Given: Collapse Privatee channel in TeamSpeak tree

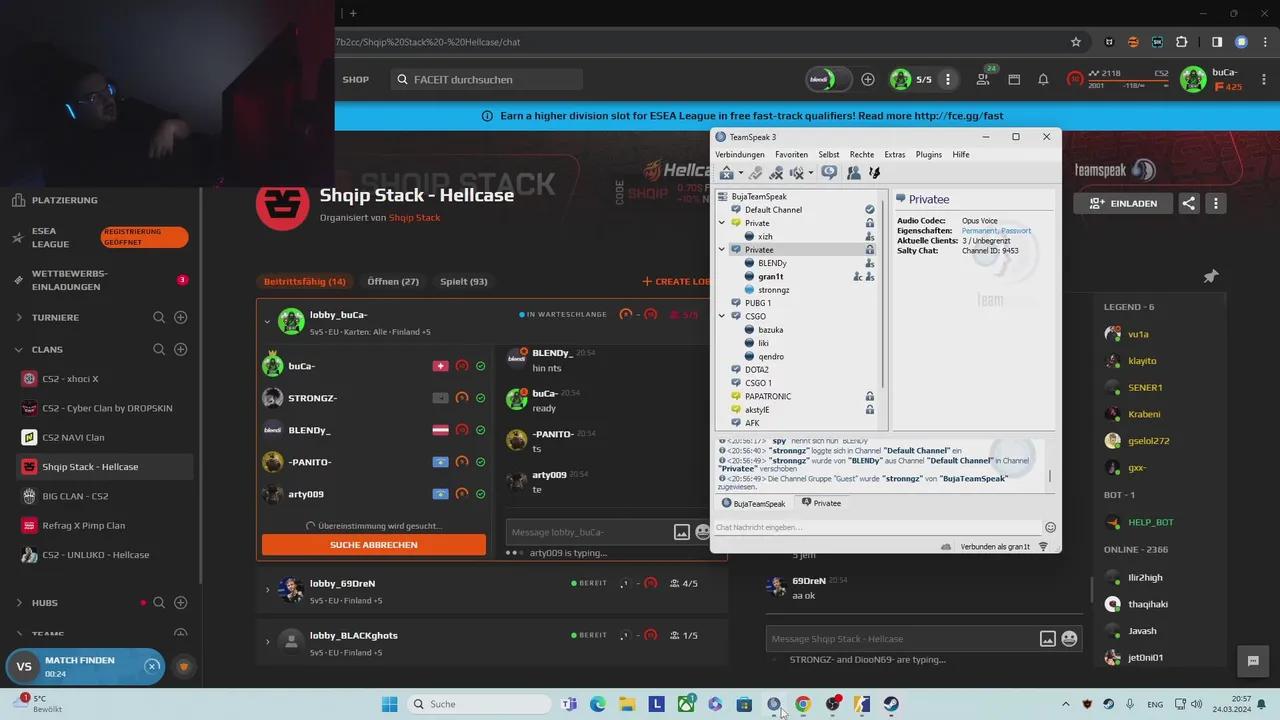Looking at the screenshot, I should [x=722, y=250].
